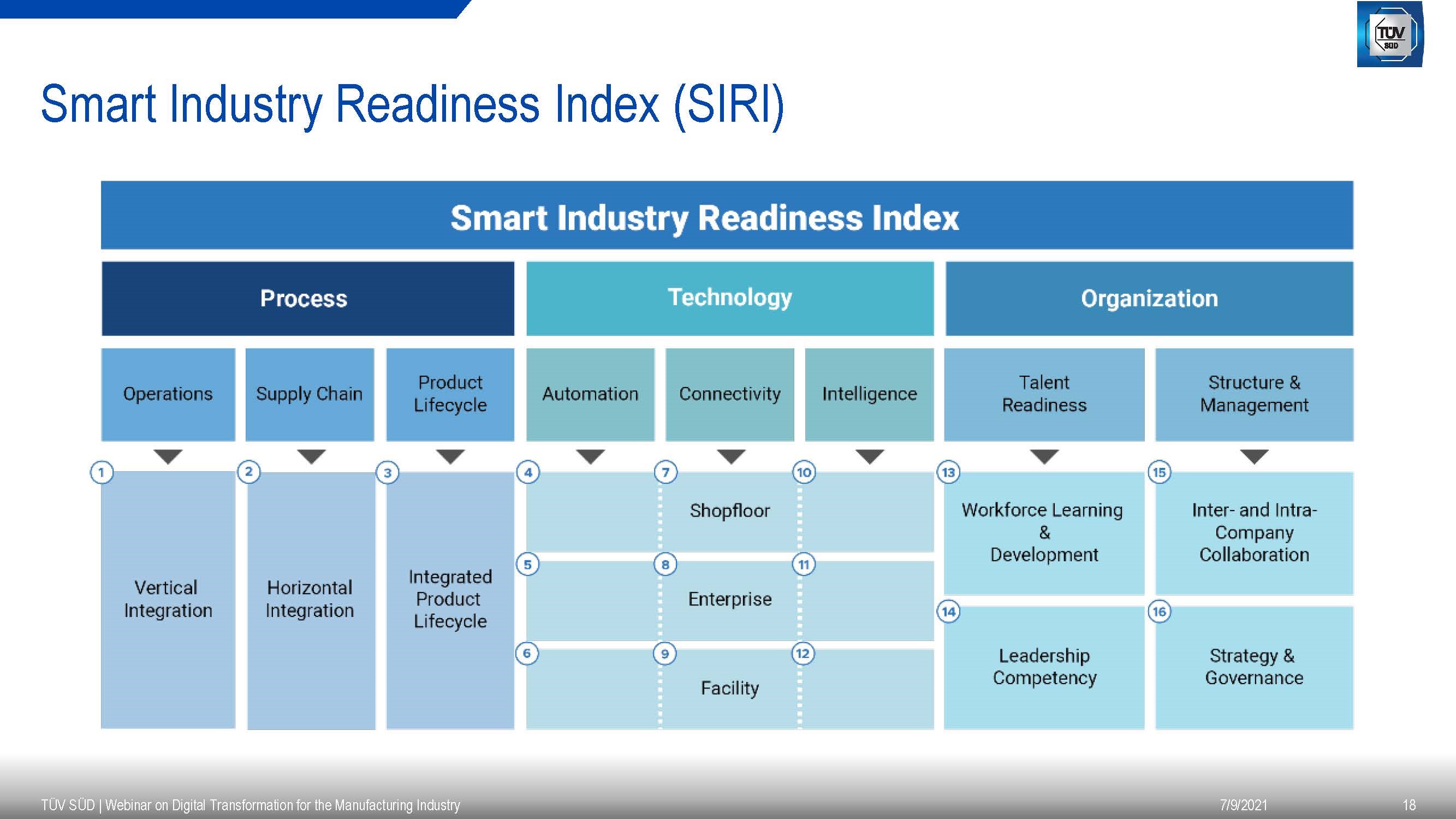The image size is (1456, 819).
Task: Select the Organization header block
Action: pos(1149,299)
